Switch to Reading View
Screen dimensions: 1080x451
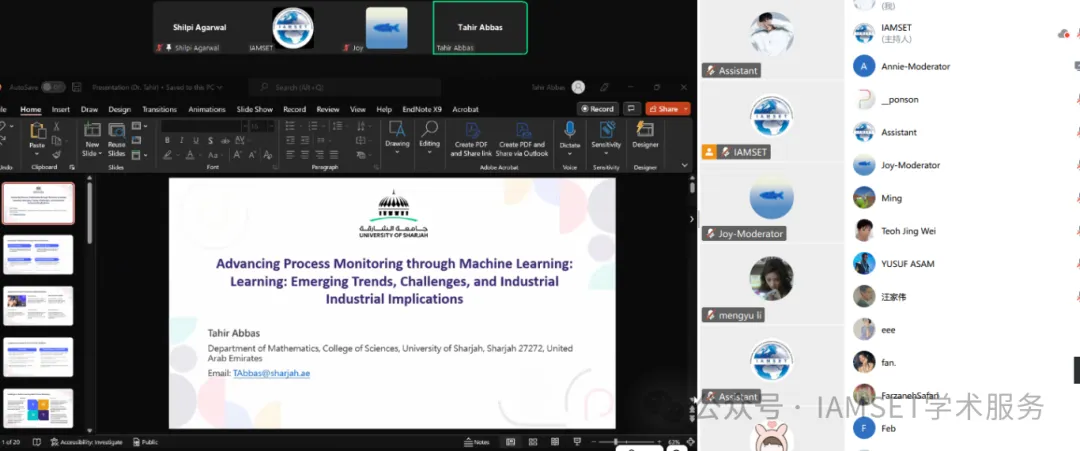pyautogui.click(x=554, y=442)
